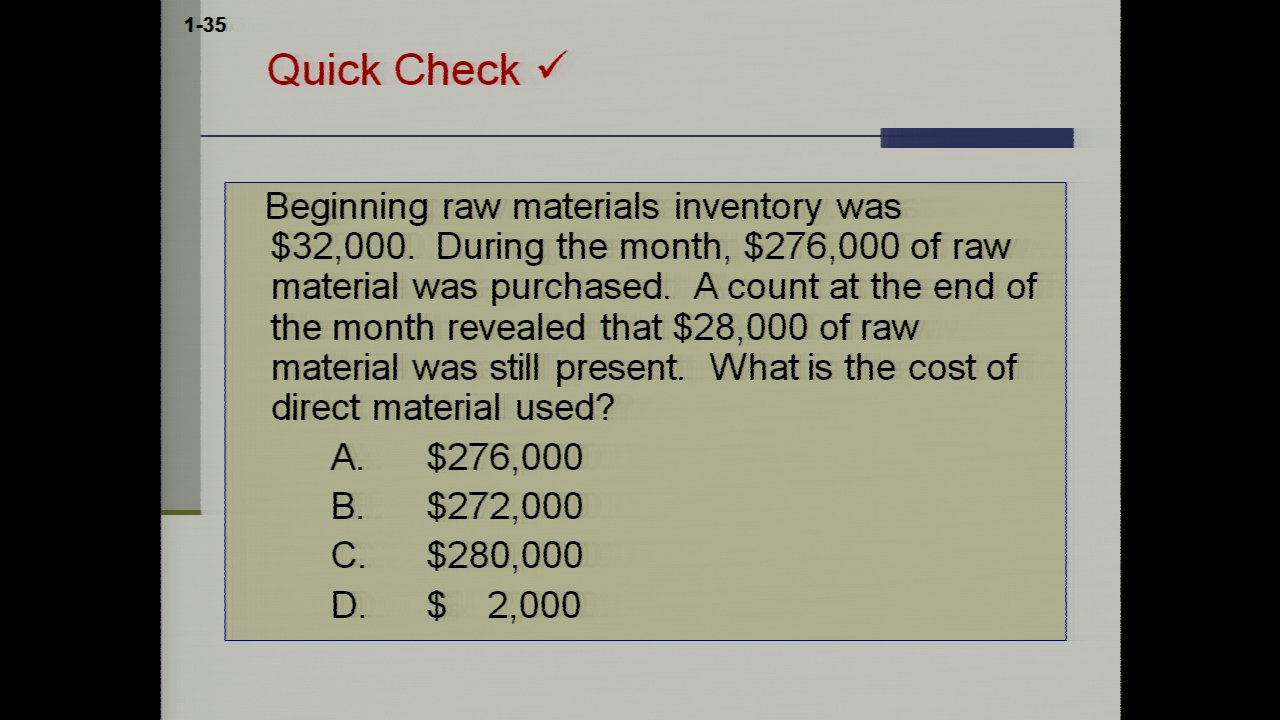1280x720 pixels.
Task: Click the word 'purchased' in the question
Action: click(578, 288)
